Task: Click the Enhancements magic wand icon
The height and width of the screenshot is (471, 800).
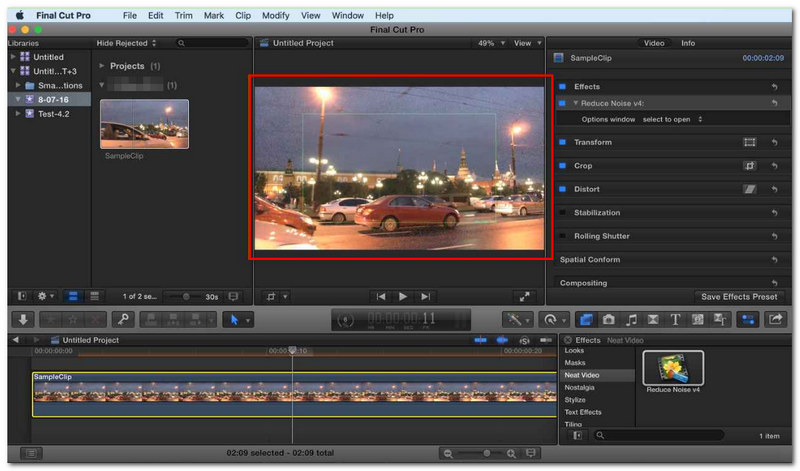Action: click(x=514, y=320)
